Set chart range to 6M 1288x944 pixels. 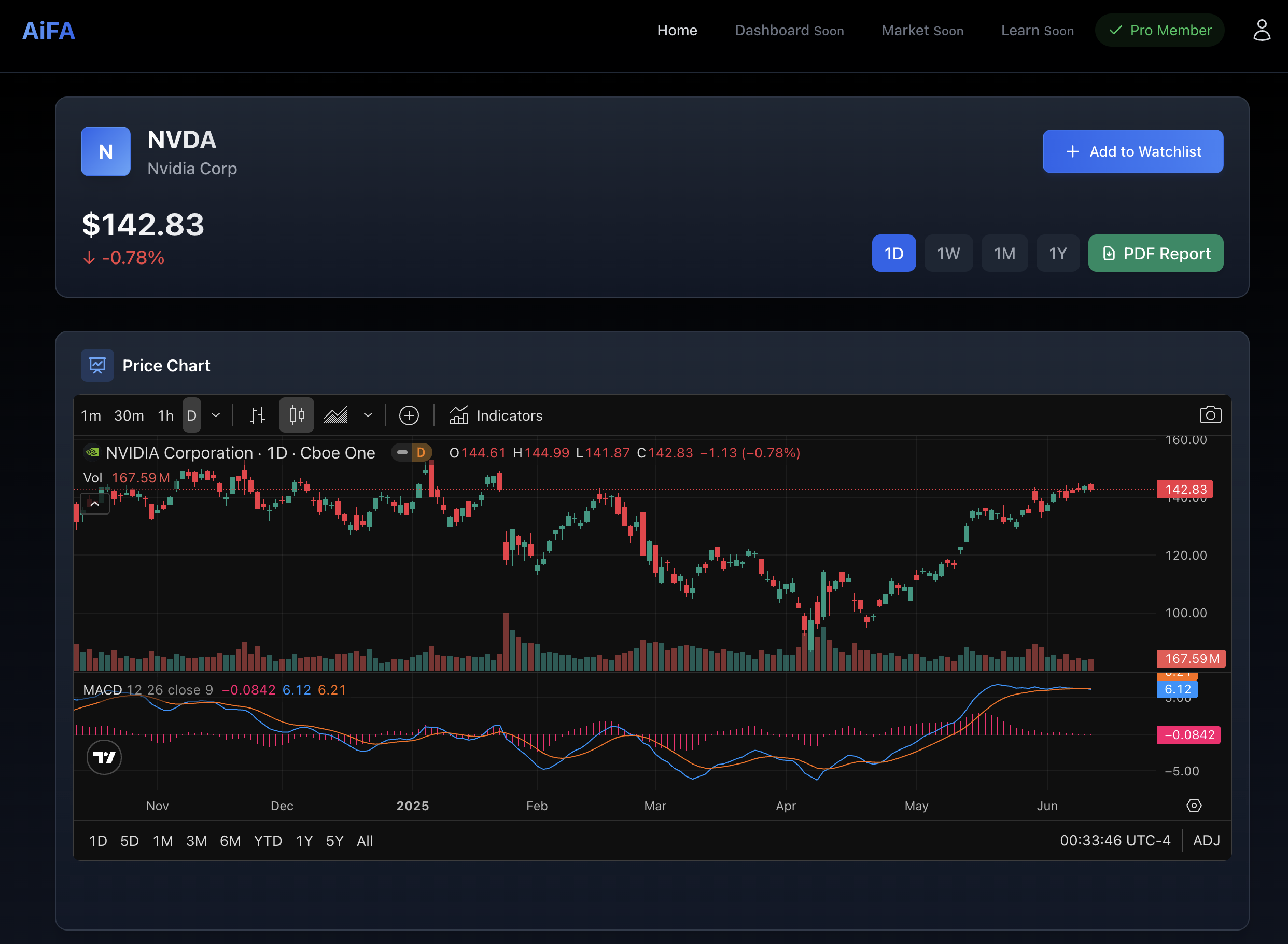(x=230, y=841)
